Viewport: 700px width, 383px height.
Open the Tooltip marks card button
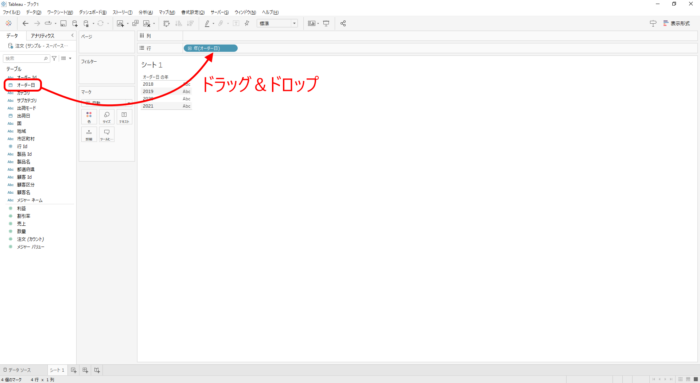(x=106, y=134)
